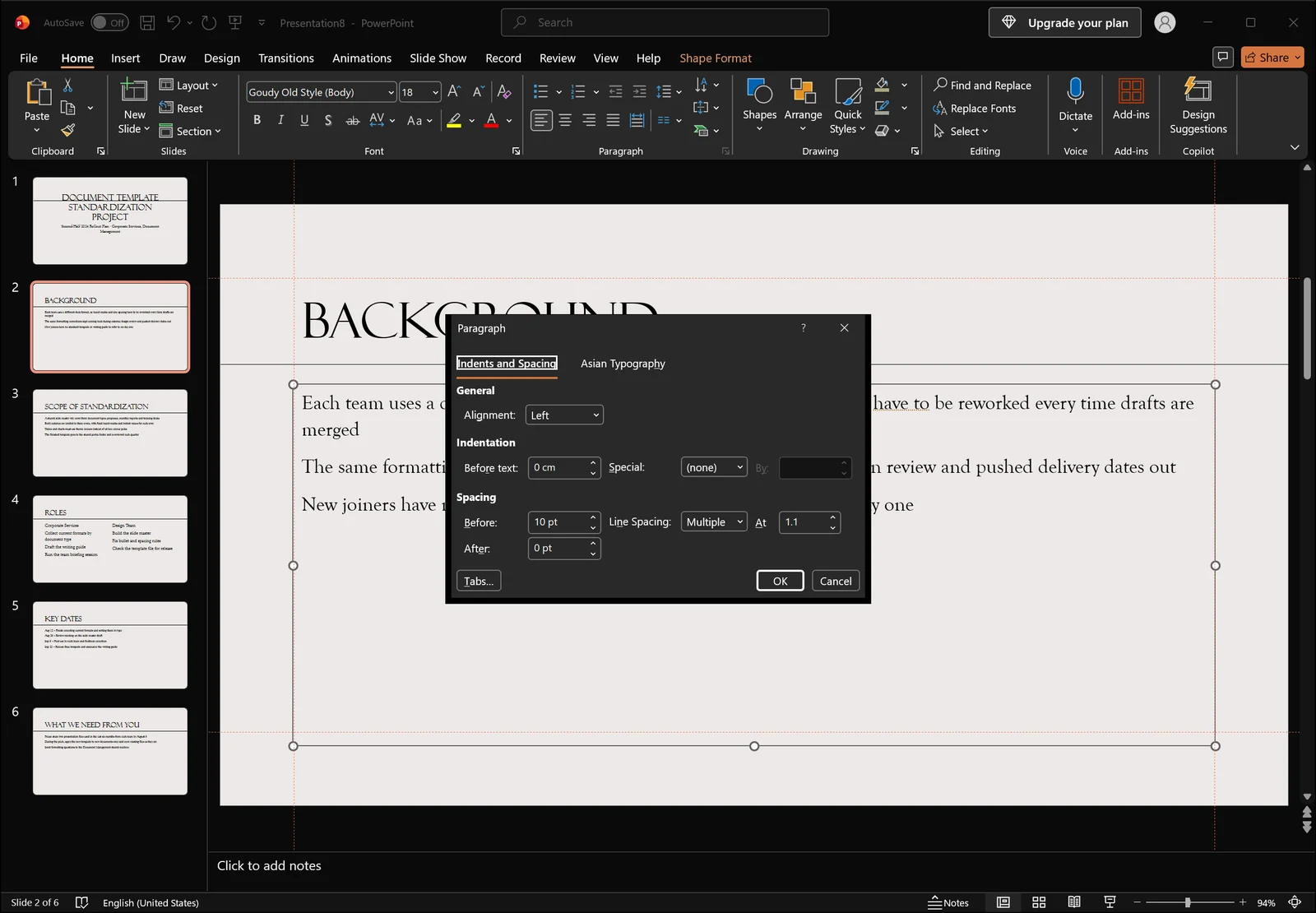This screenshot has width=1316, height=913.
Task: Decrease font size icon
Action: coord(478,91)
